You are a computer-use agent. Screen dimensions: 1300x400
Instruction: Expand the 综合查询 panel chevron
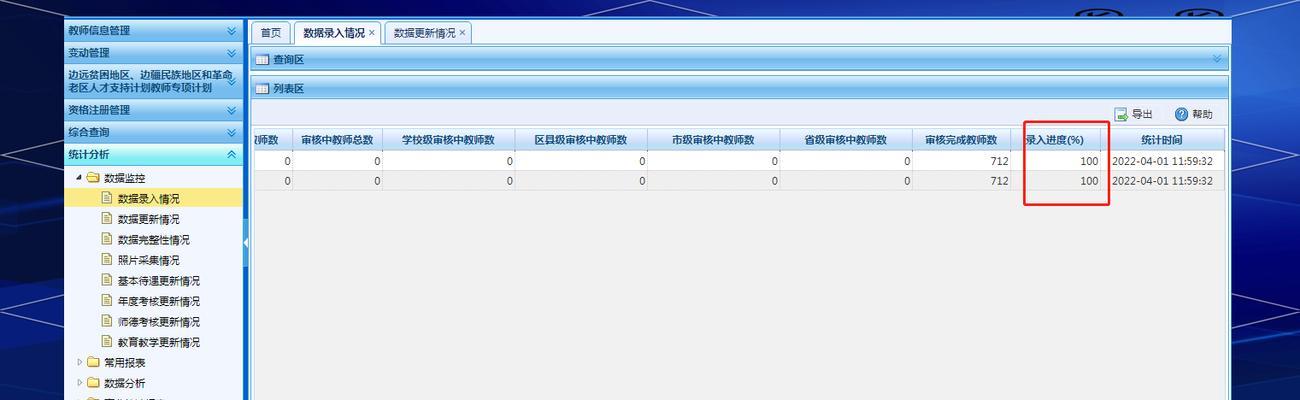pyautogui.click(x=231, y=133)
